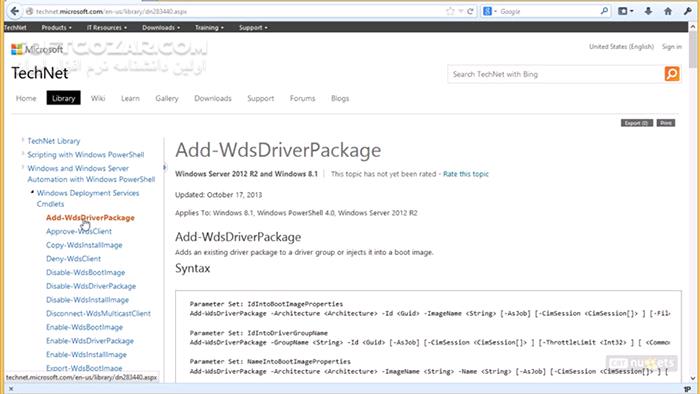Image resolution: width=700 pixels, height=394 pixels.
Task: Go to browser home page icon
Action: (668, 11)
